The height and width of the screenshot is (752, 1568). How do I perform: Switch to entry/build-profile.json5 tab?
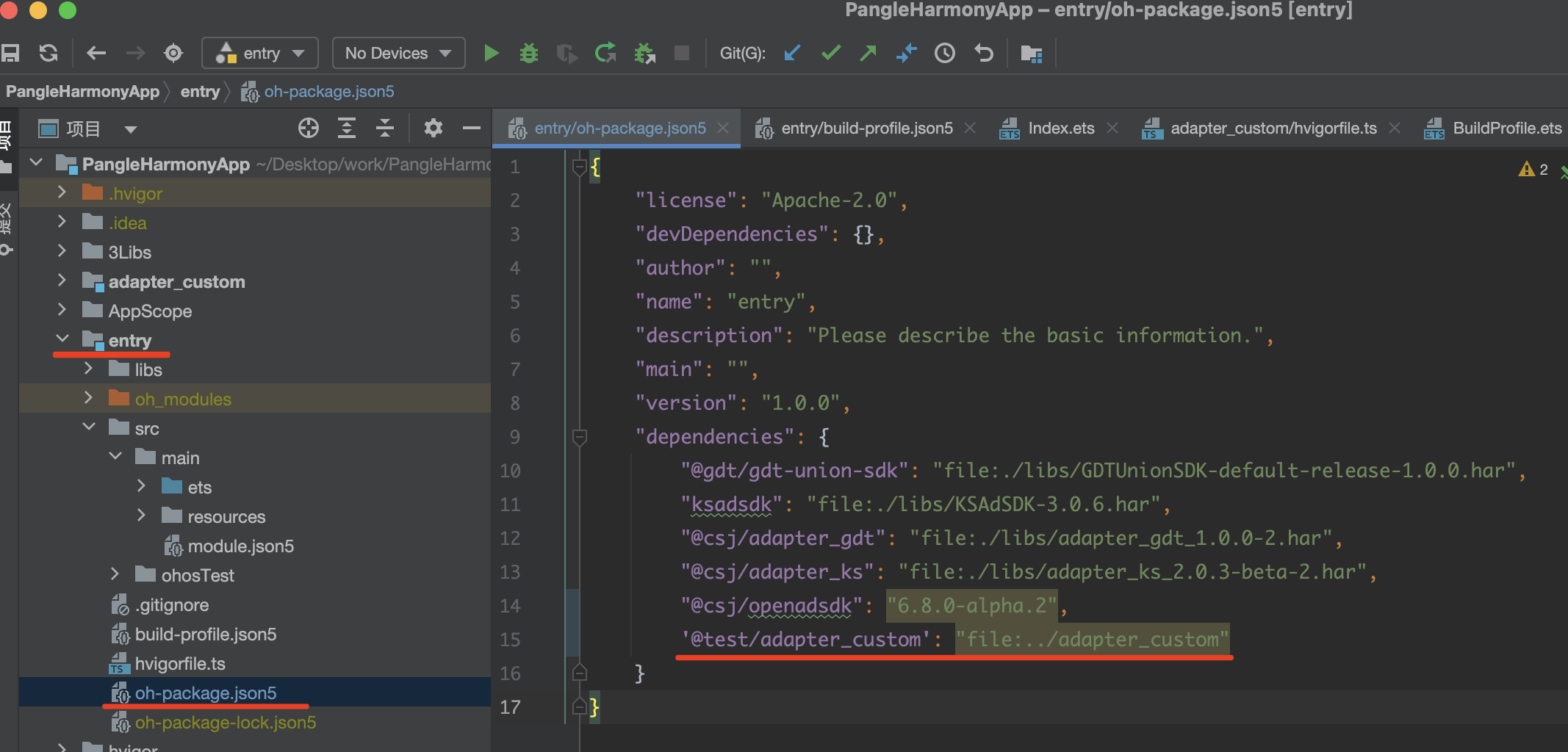click(x=866, y=129)
